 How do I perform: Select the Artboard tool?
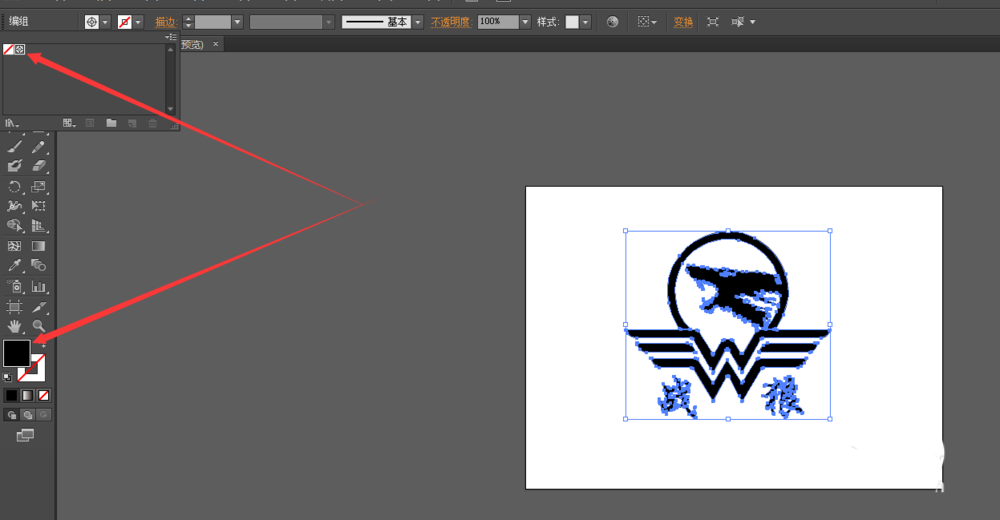pyautogui.click(x=15, y=307)
